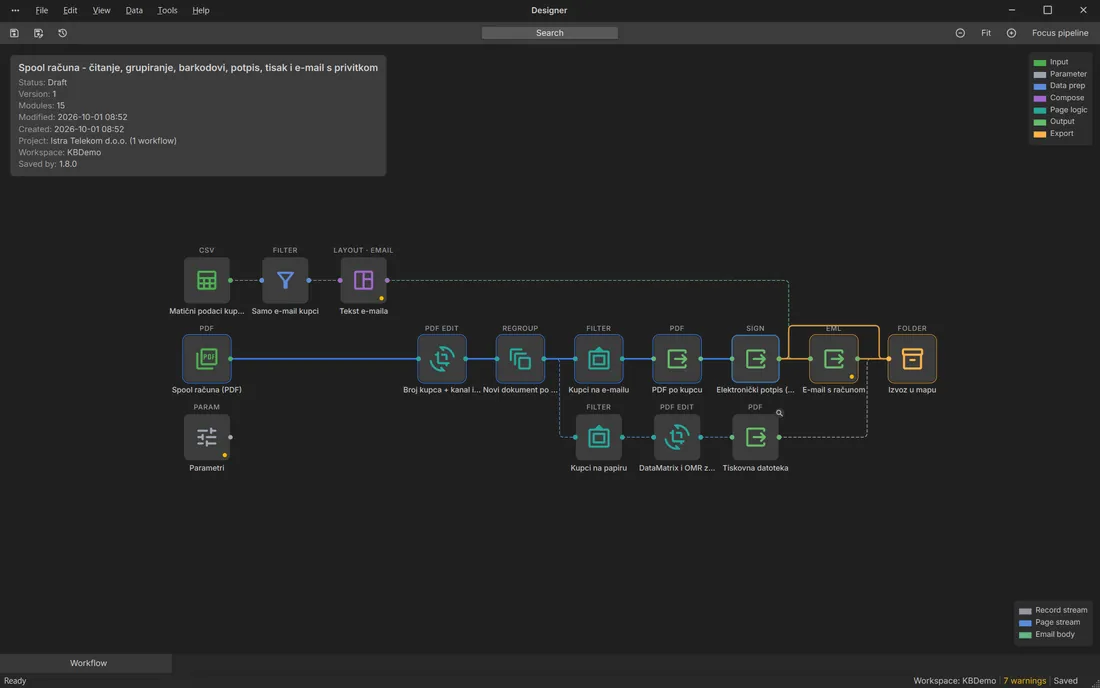This screenshot has width=1100, height=688.
Task: Click the Focus pipeline button
Action: (1060, 33)
